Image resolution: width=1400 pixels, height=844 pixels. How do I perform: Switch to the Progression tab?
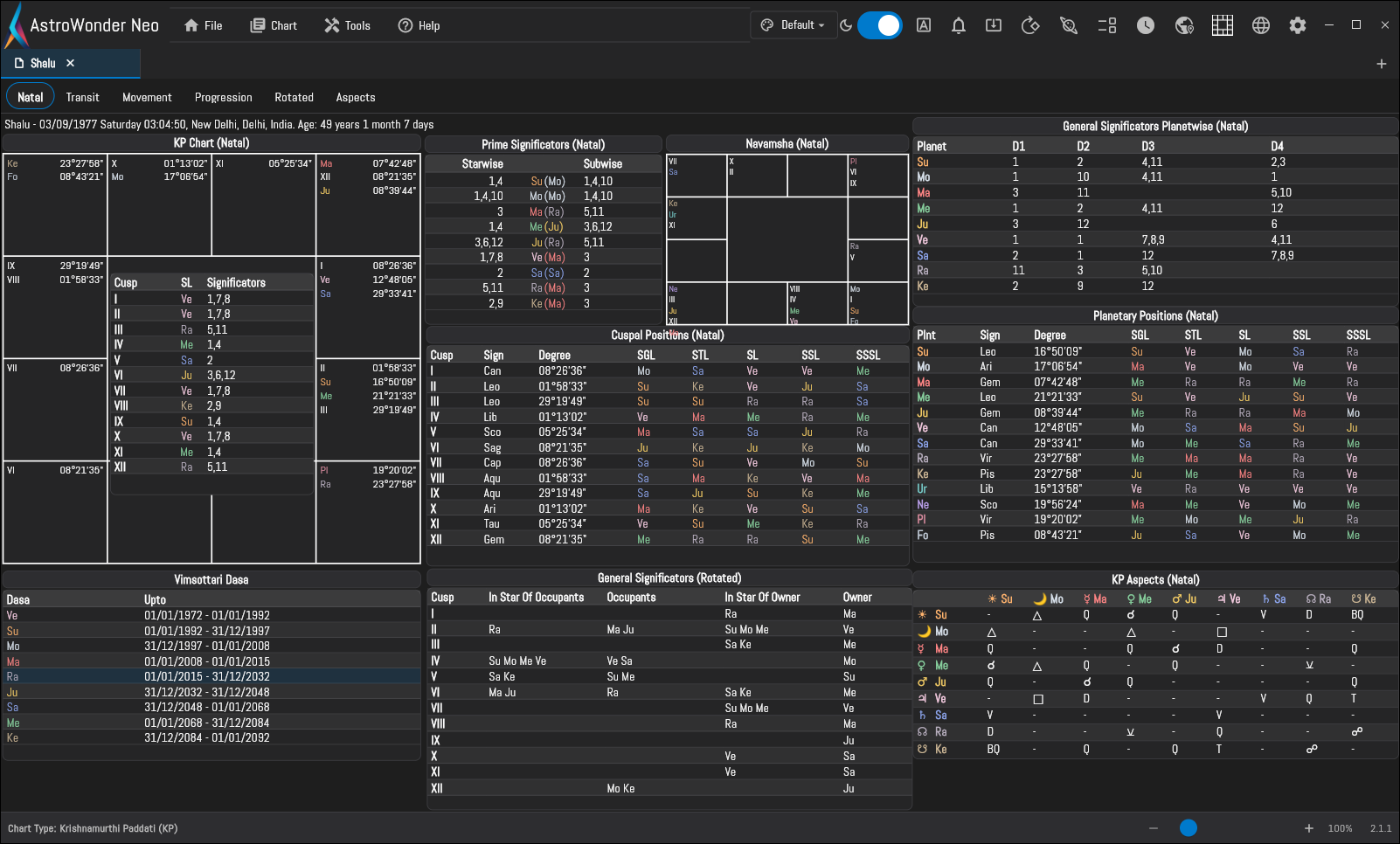click(224, 97)
